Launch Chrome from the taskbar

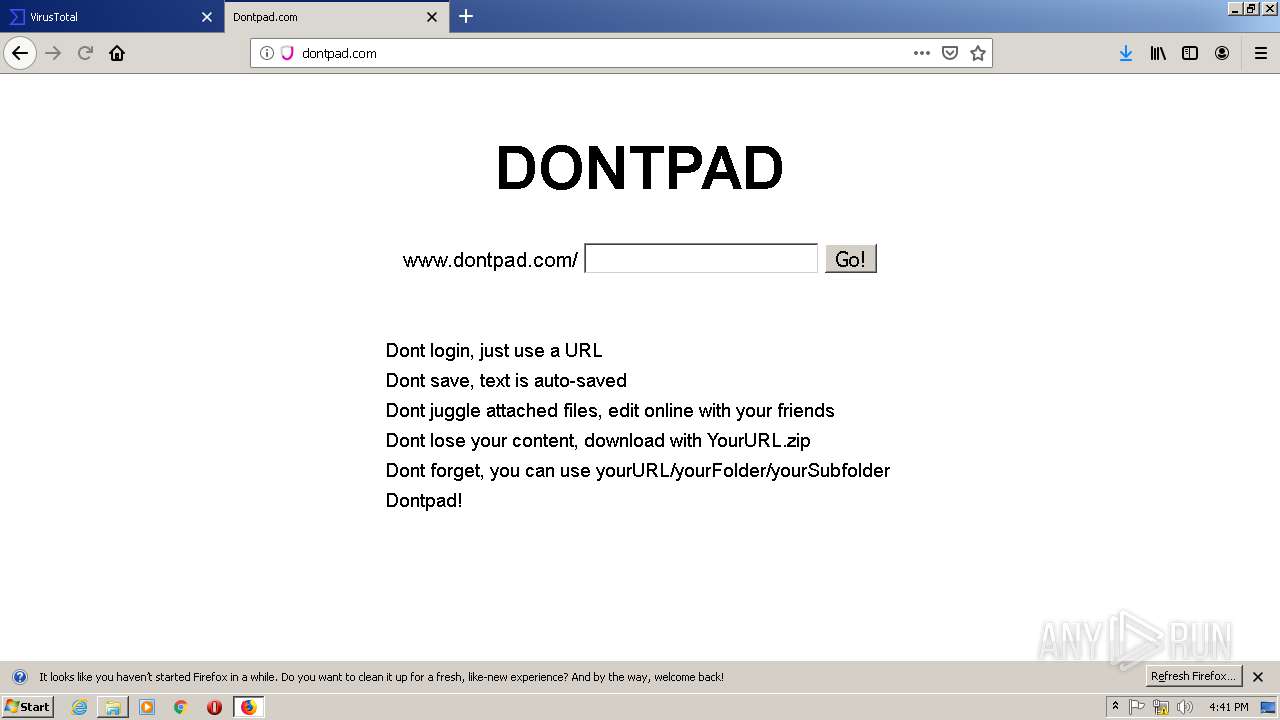(x=181, y=707)
